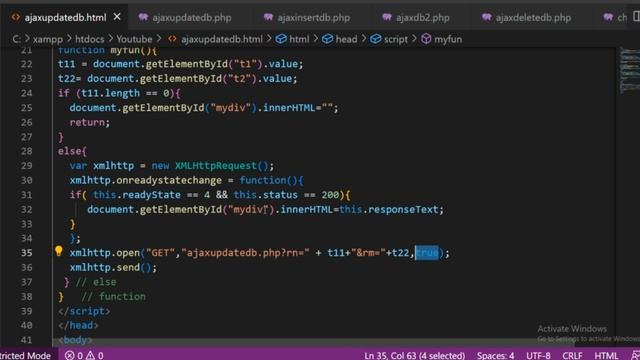Click the selected 'true' text on line 35
The width and height of the screenshot is (640, 360).
tap(427, 253)
